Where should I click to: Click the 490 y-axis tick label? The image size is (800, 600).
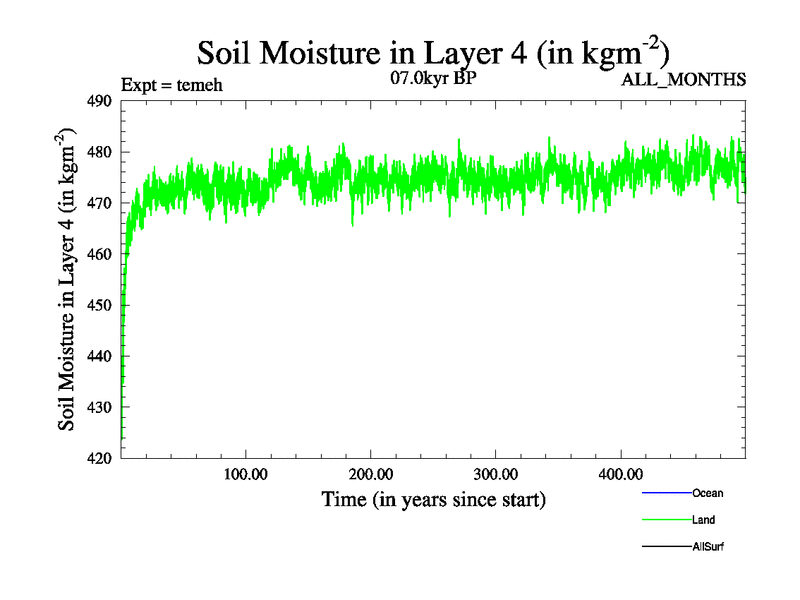coord(101,101)
